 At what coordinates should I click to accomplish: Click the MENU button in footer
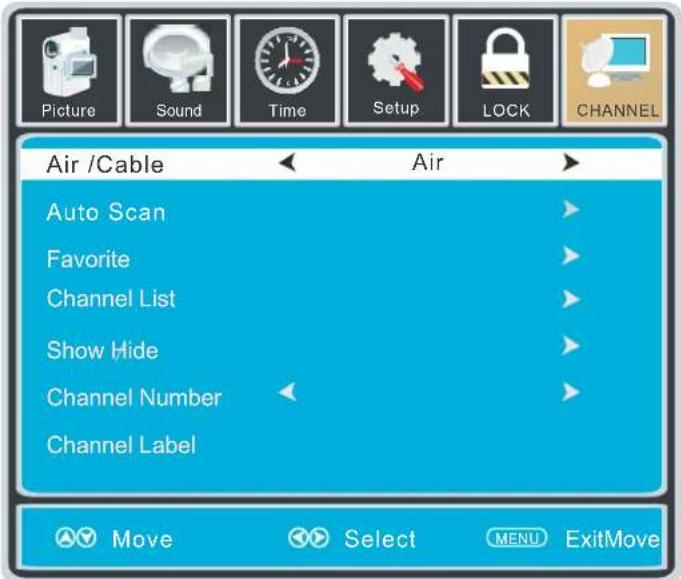[516, 538]
